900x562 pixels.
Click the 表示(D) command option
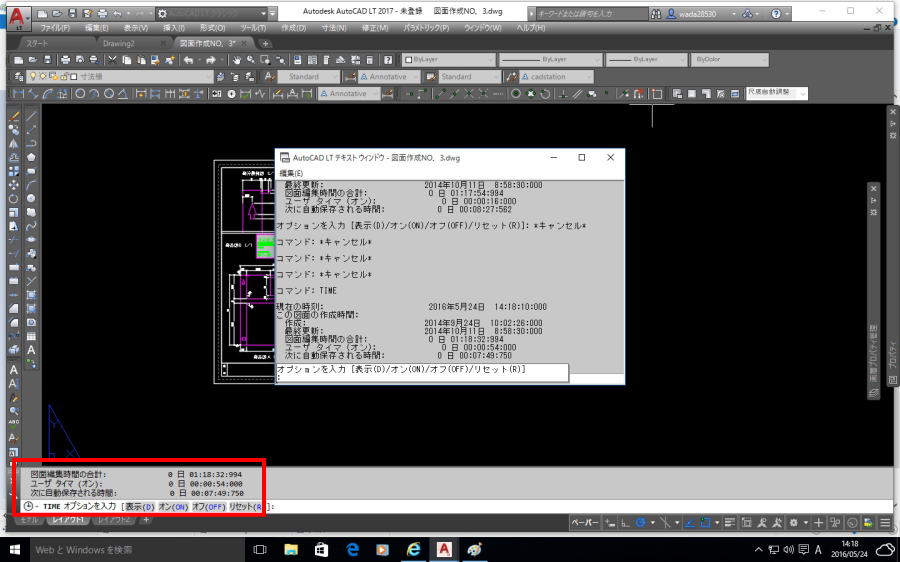pyautogui.click(x=140, y=507)
